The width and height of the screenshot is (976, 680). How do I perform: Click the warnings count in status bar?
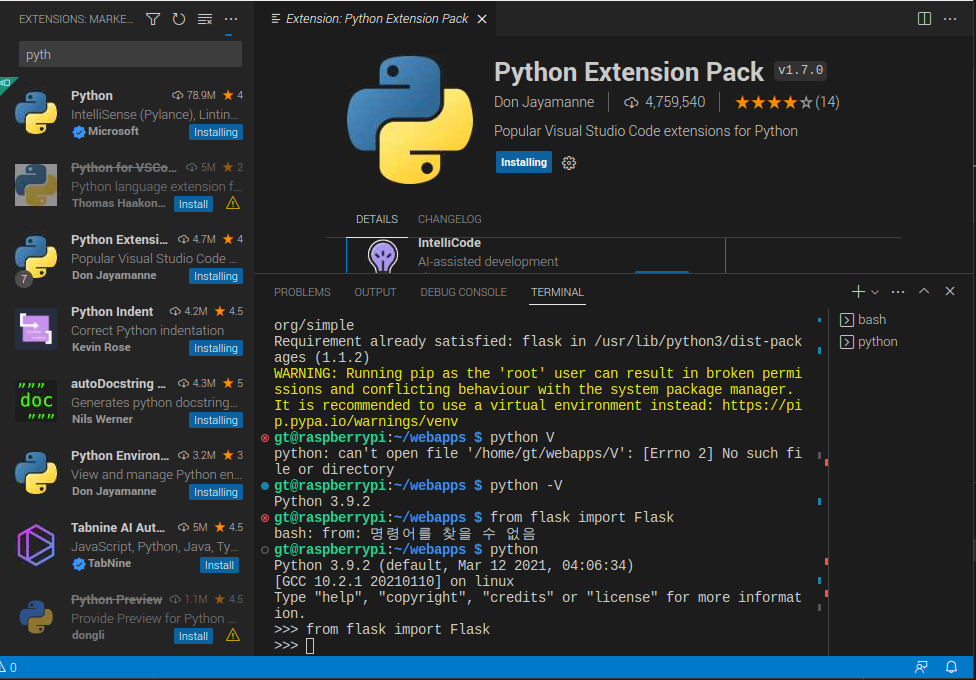[9, 668]
